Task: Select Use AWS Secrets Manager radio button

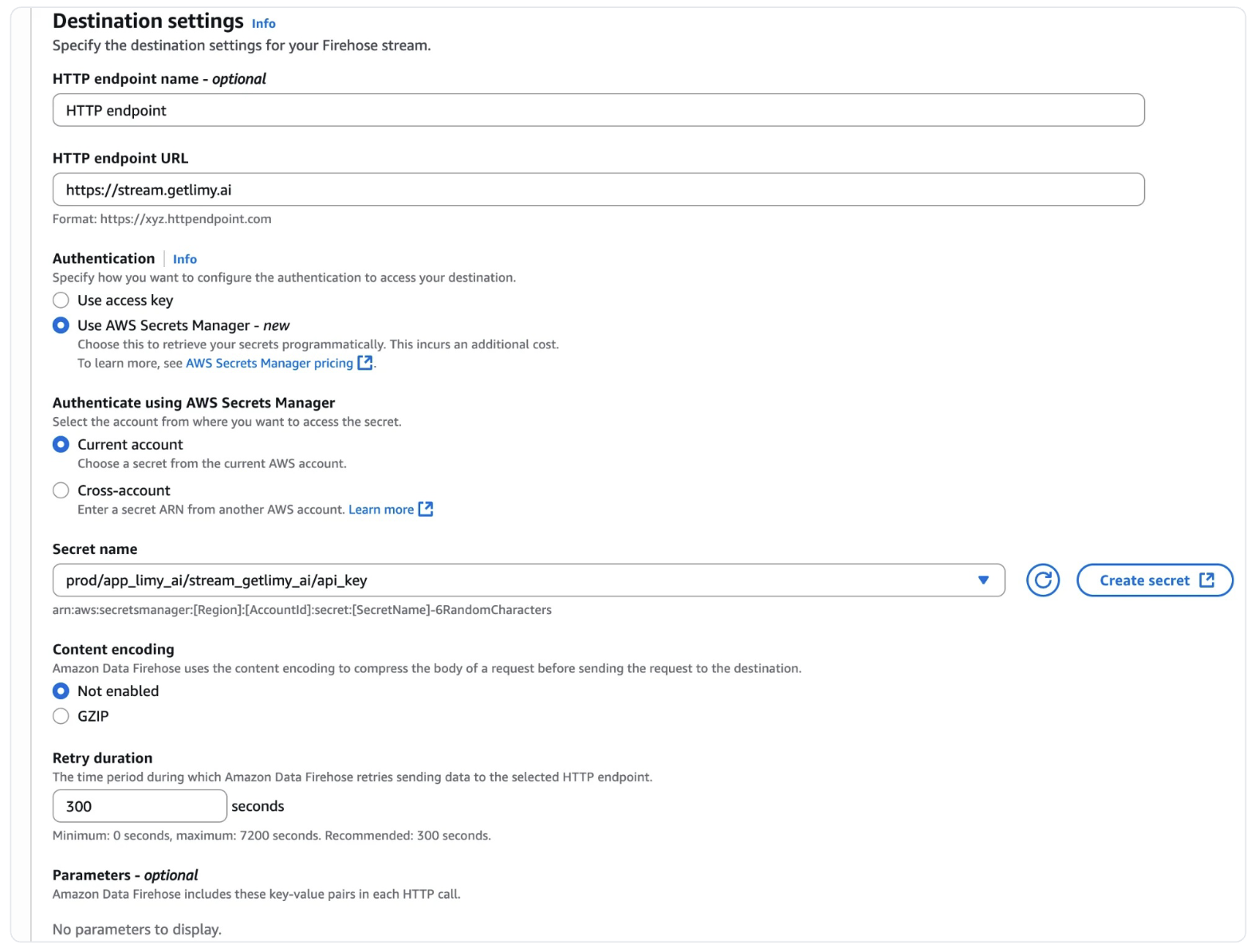Action: 61,325
